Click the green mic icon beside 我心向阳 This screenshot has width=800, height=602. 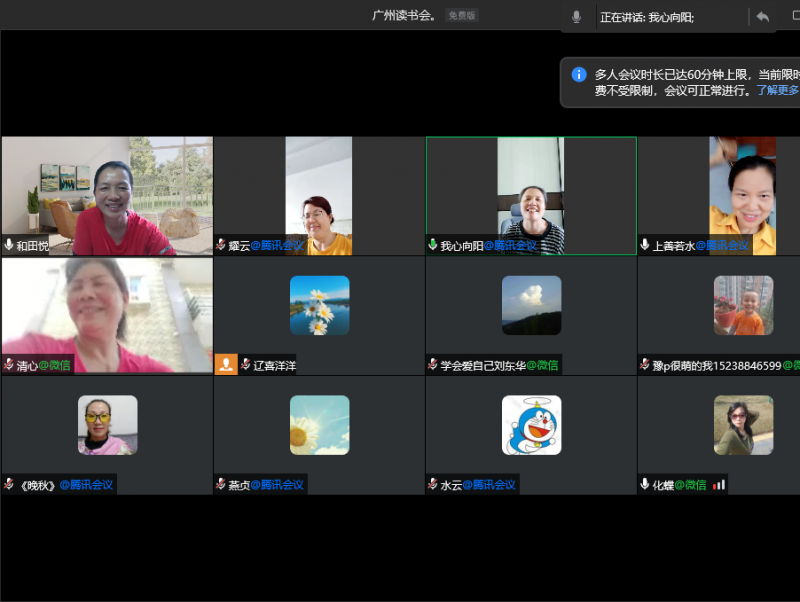(x=433, y=245)
